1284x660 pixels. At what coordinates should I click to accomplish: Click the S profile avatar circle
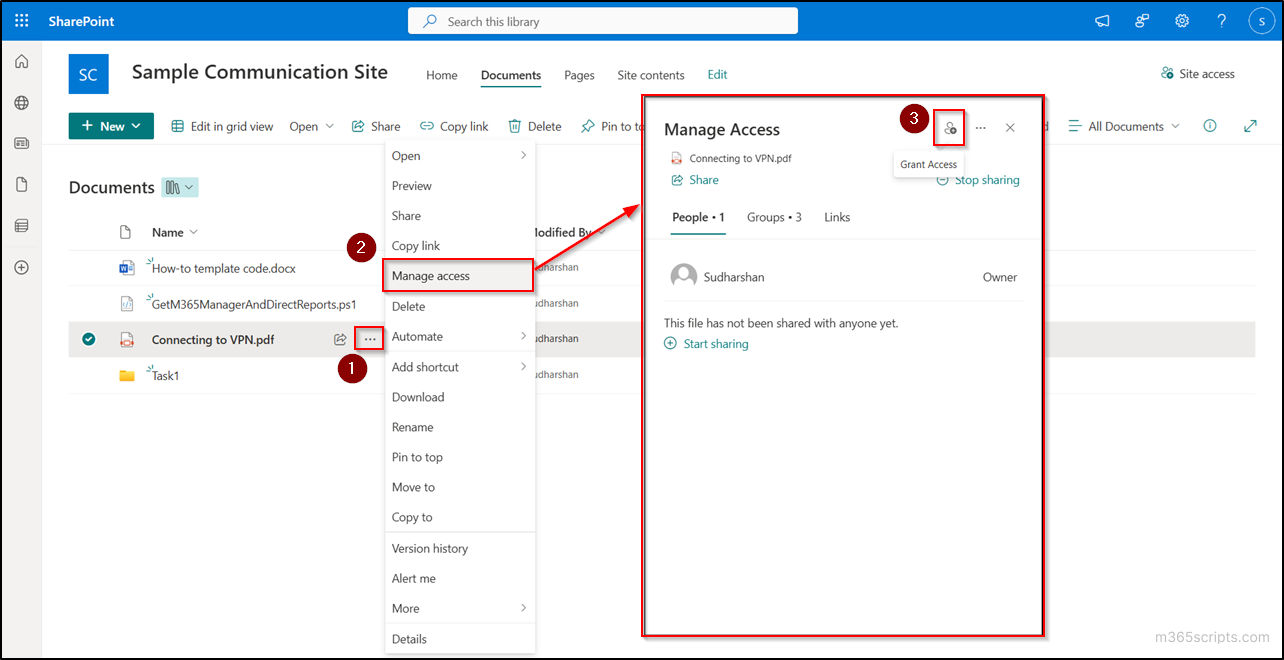point(1261,20)
